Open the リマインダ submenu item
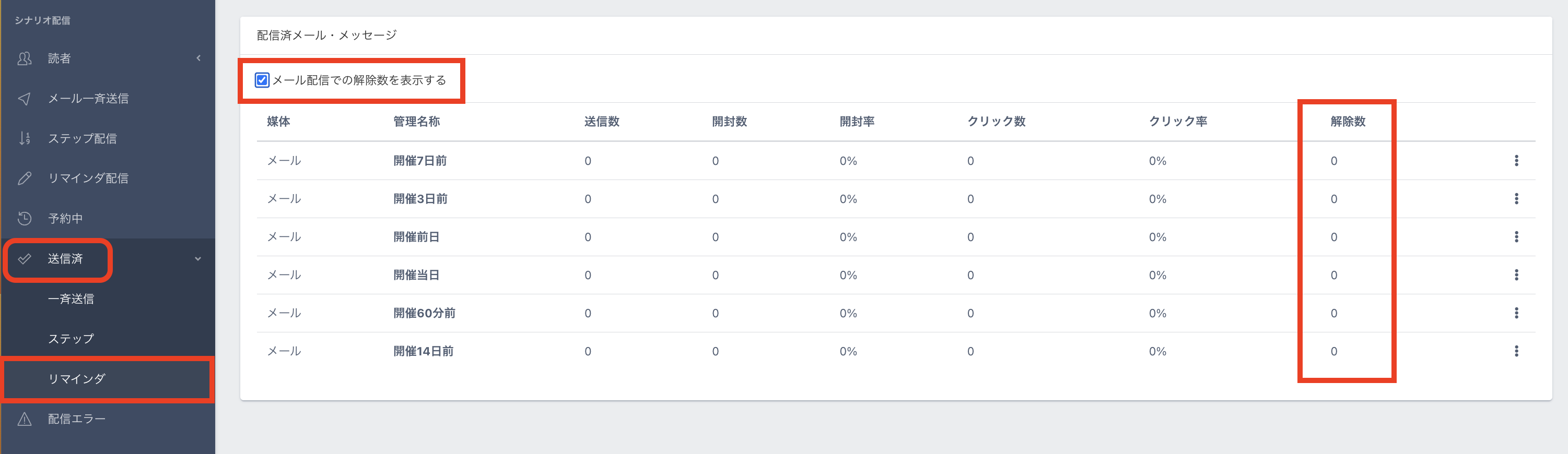 (x=77, y=379)
